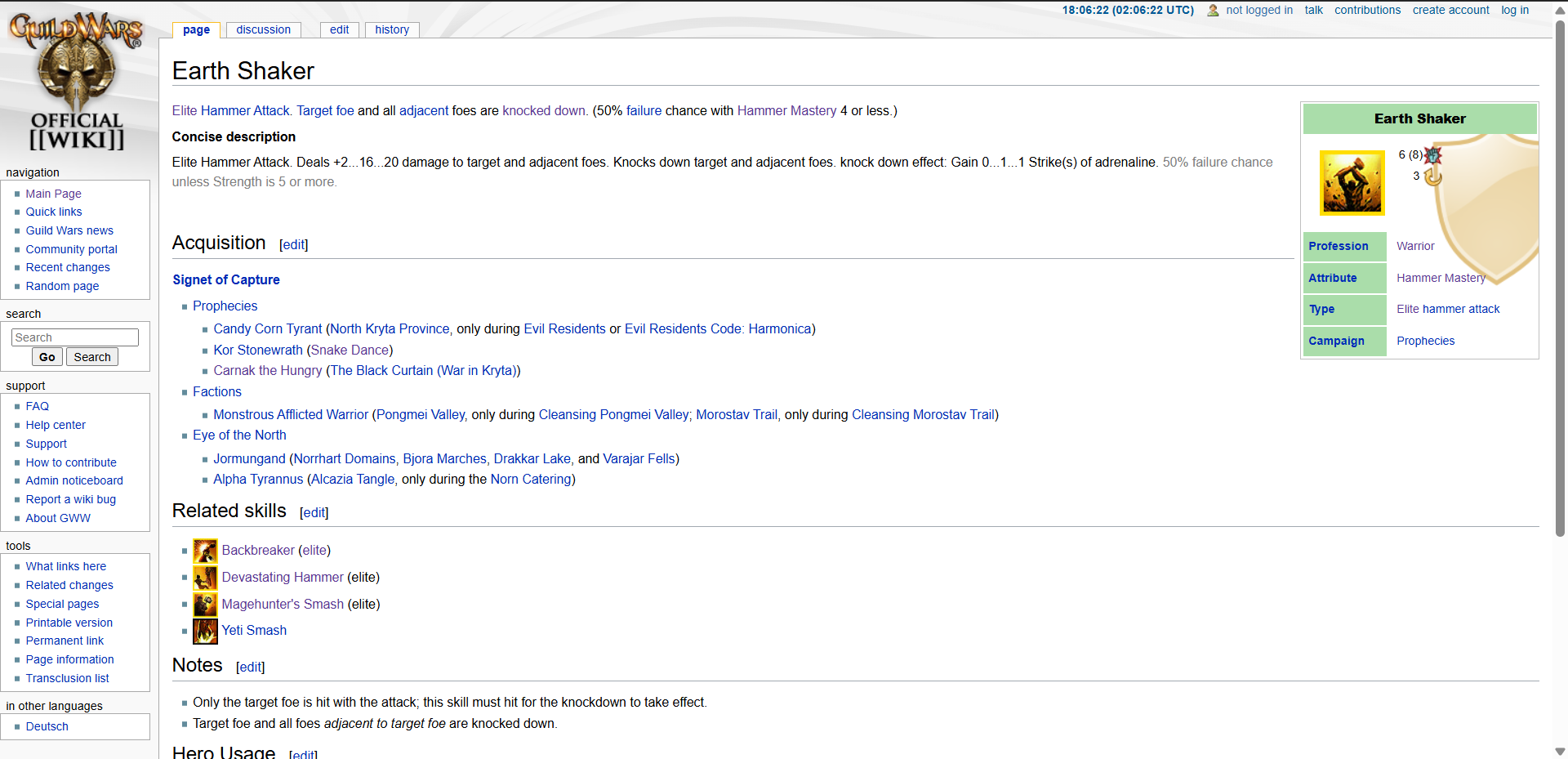Open Admin noticeboard link
The height and width of the screenshot is (759, 1568).
click(x=74, y=480)
